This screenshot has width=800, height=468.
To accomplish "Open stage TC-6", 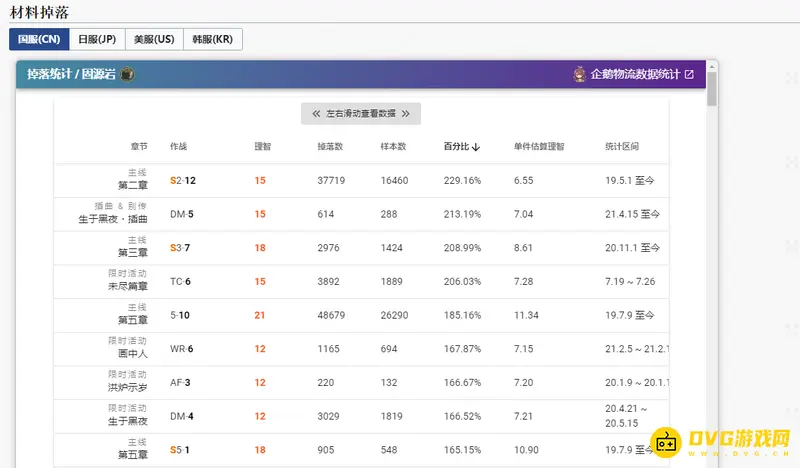I will [x=180, y=282].
